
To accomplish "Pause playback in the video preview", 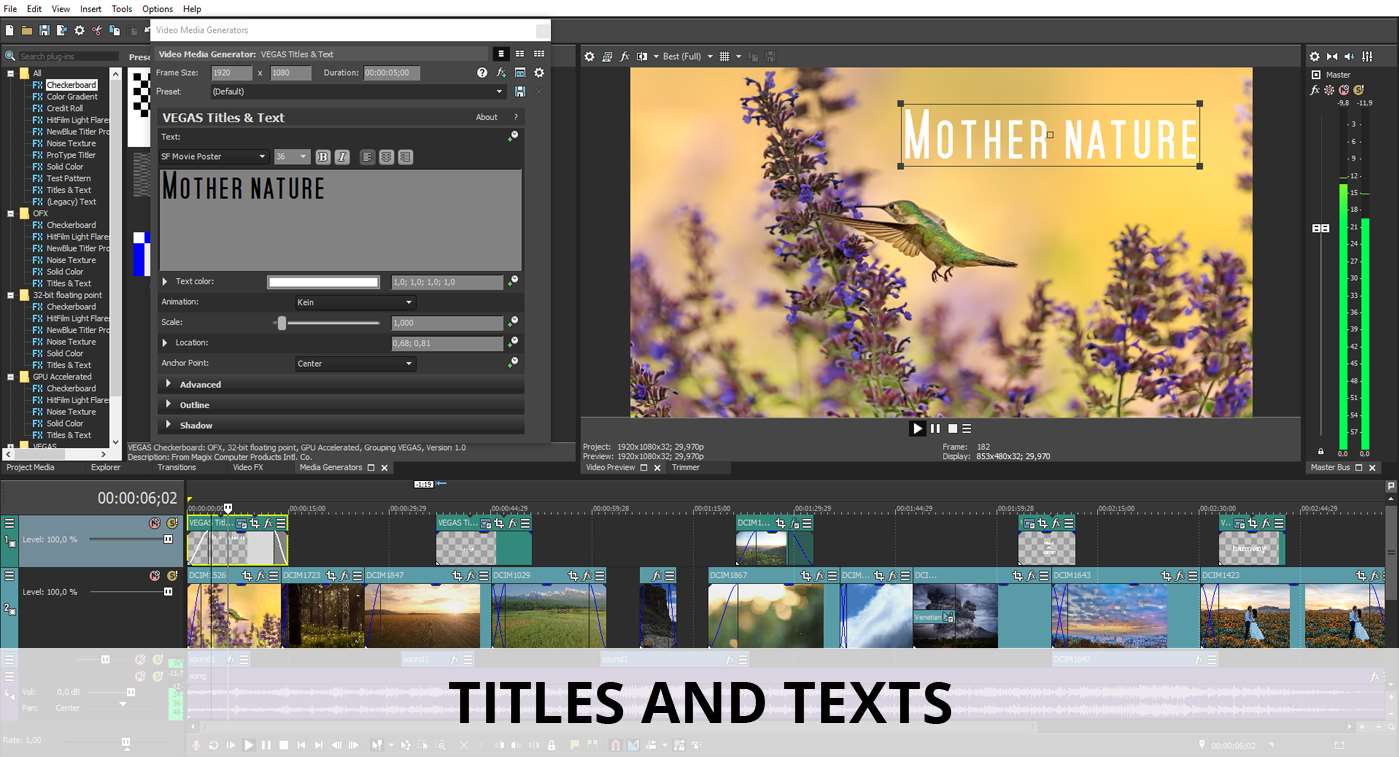I will point(936,428).
